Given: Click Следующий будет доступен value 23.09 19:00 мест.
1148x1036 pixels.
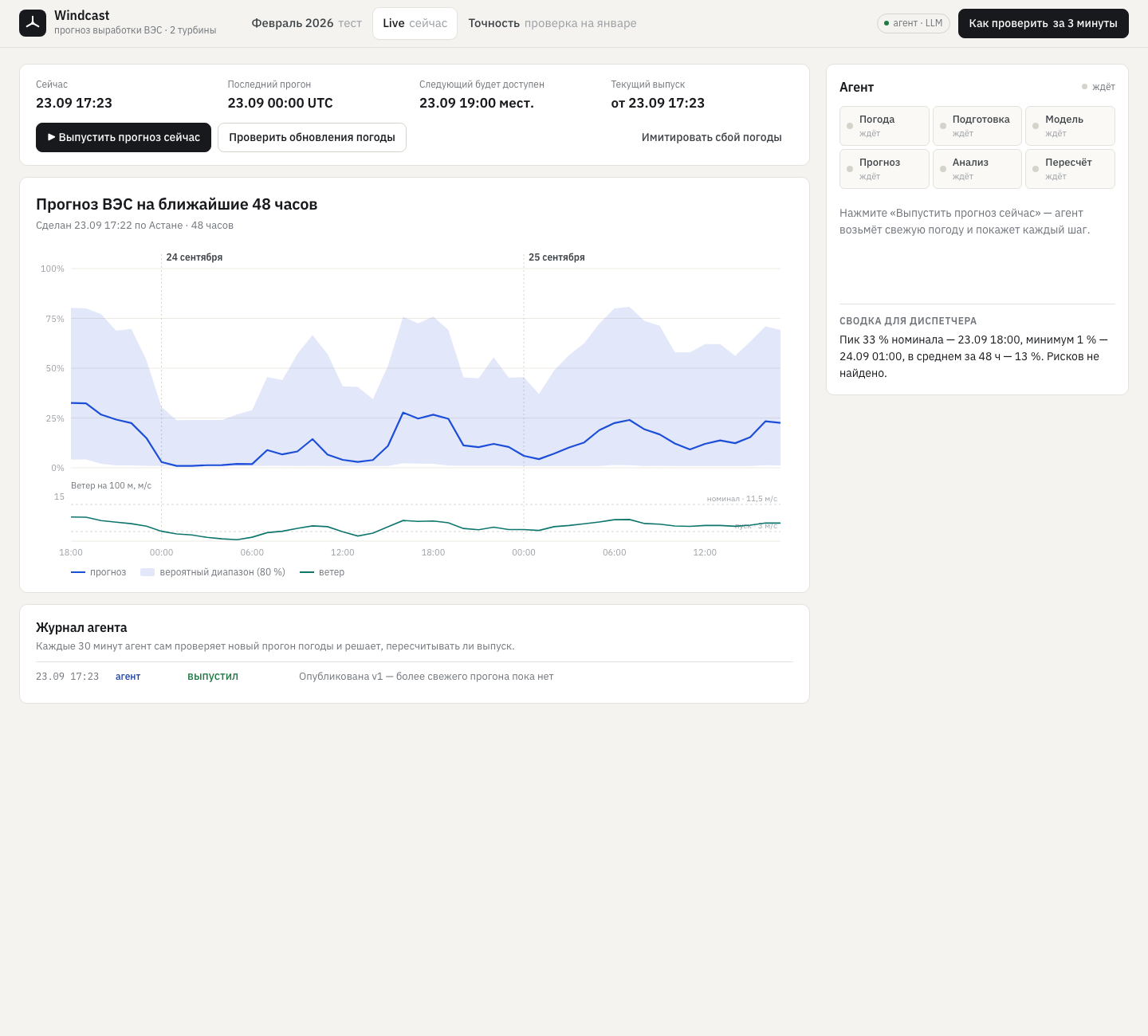Looking at the screenshot, I should (x=477, y=103).
